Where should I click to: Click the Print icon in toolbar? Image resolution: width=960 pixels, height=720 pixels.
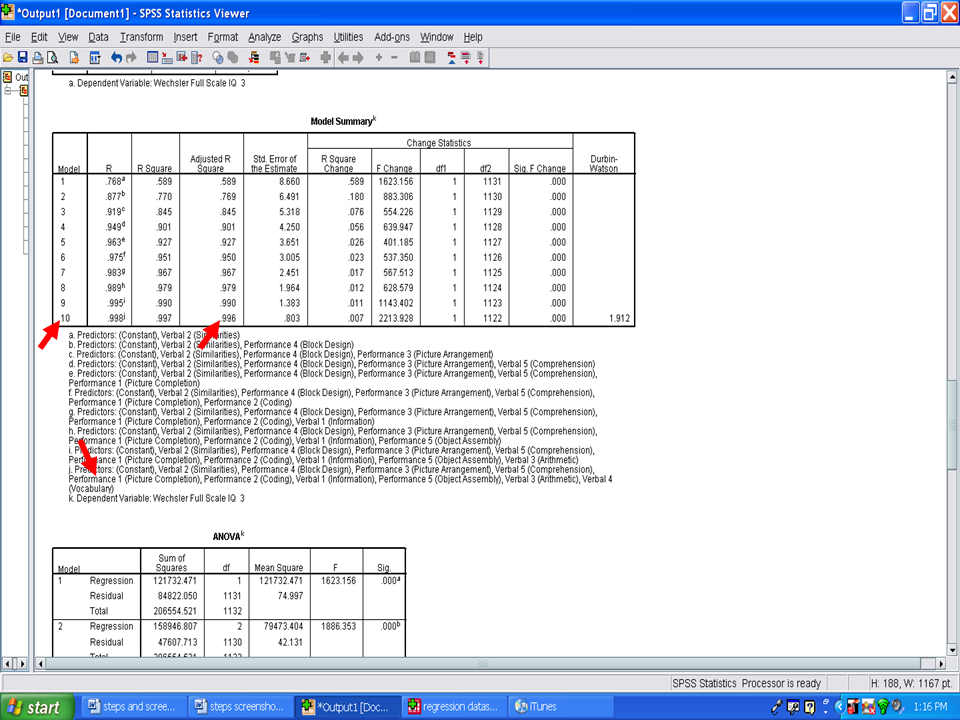tap(38, 57)
